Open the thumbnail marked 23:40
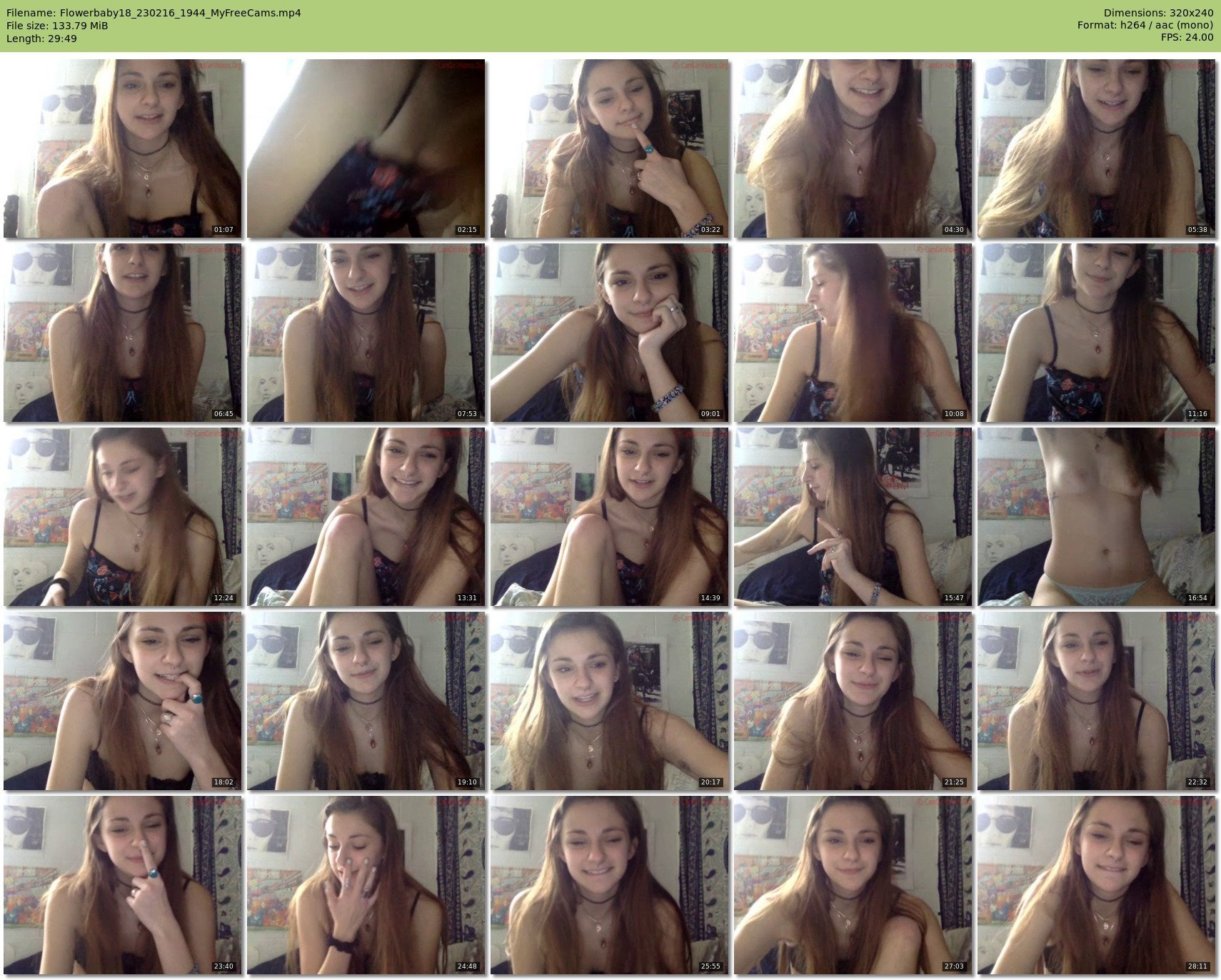Screen dimensions: 1221x980 tap(123, 885)
